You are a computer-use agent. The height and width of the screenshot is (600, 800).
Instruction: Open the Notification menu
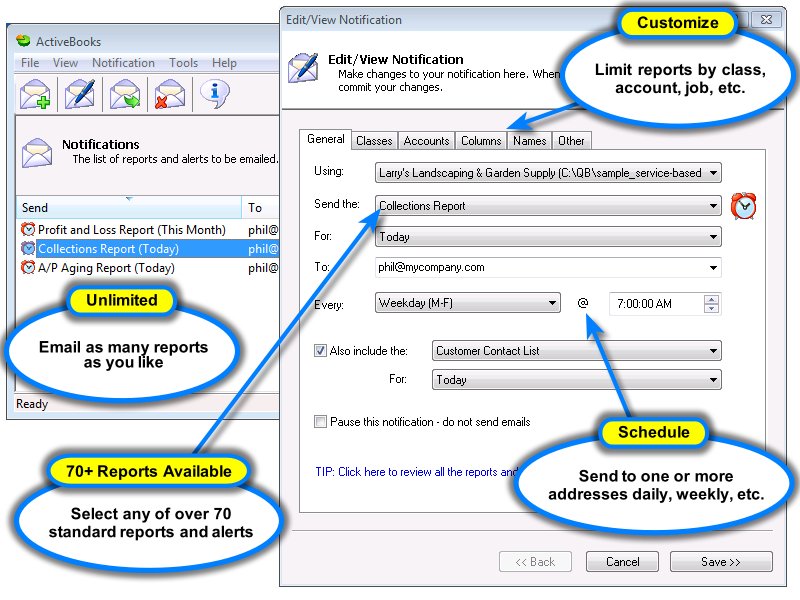123,63
